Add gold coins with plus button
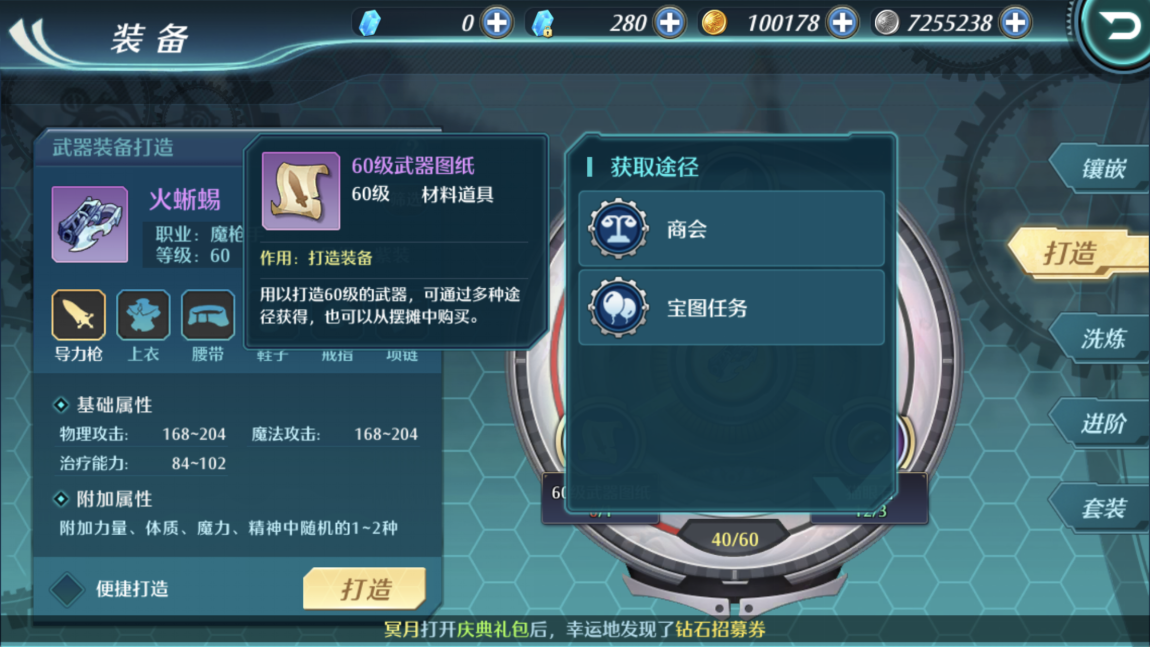Screen dimensions: 1150x647 tap(842, 23)
